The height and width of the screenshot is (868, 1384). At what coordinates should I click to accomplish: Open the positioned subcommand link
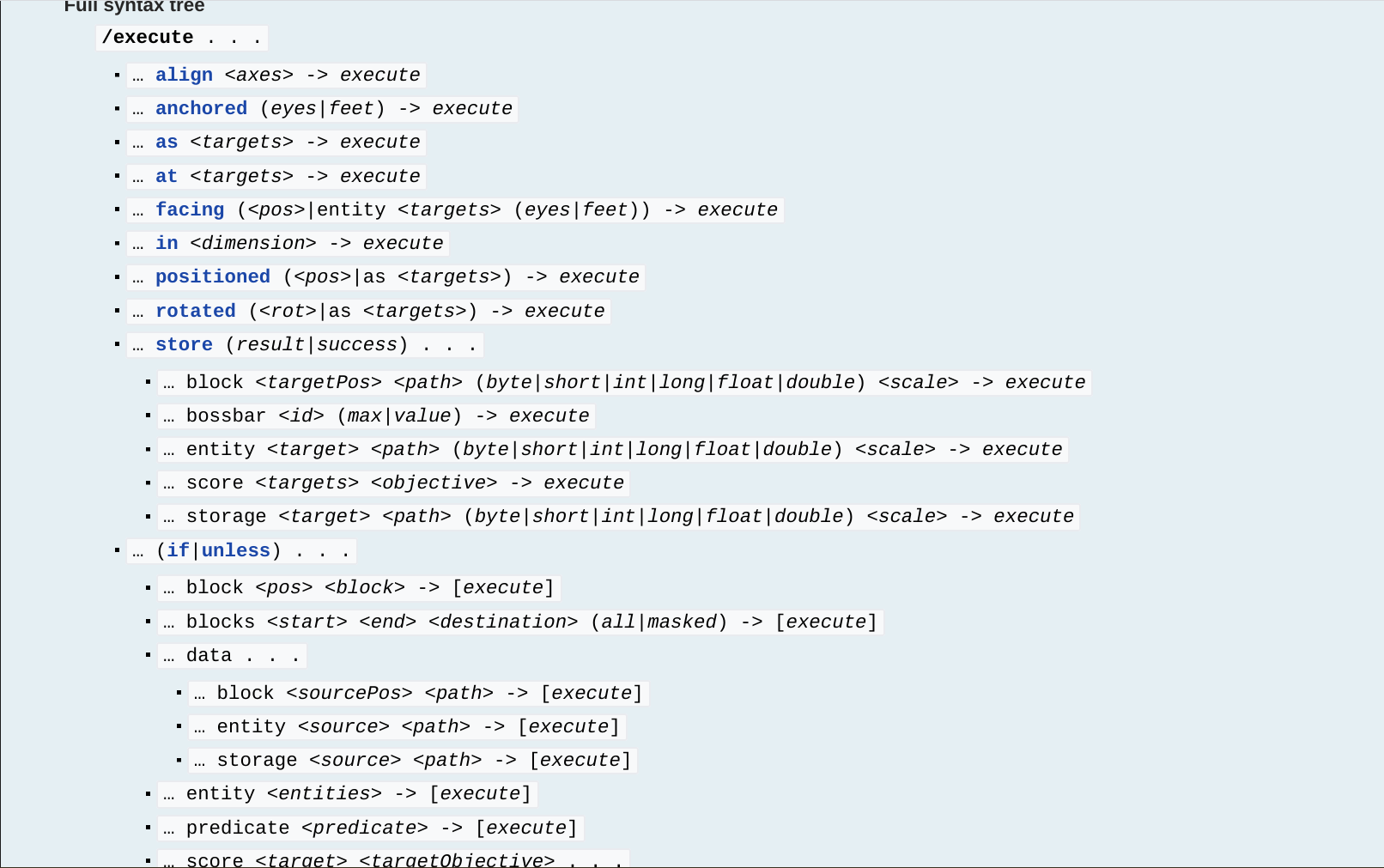pyautogui.click(x=212, y=277)
